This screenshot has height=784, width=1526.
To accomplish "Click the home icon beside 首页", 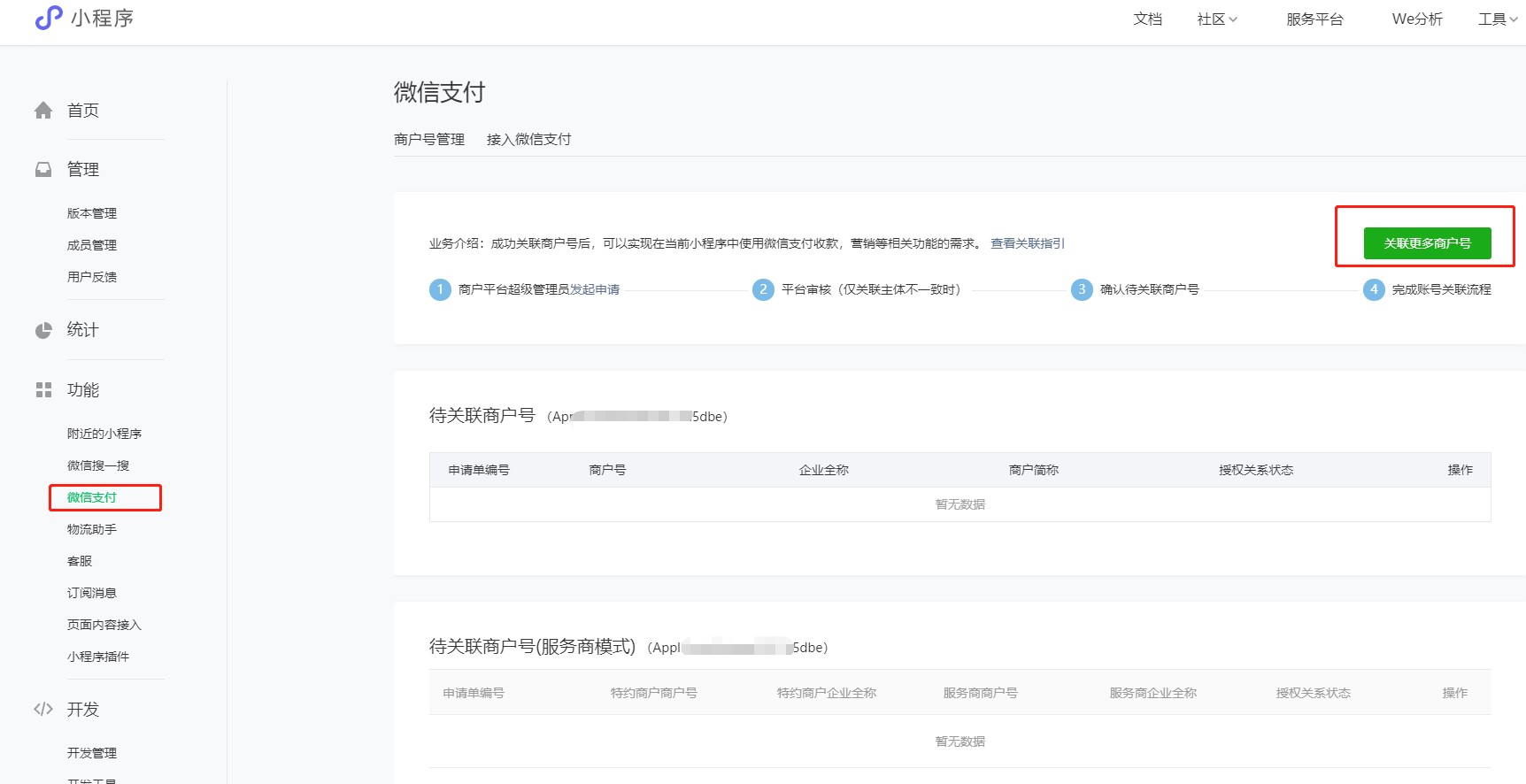I will (43, 111).
